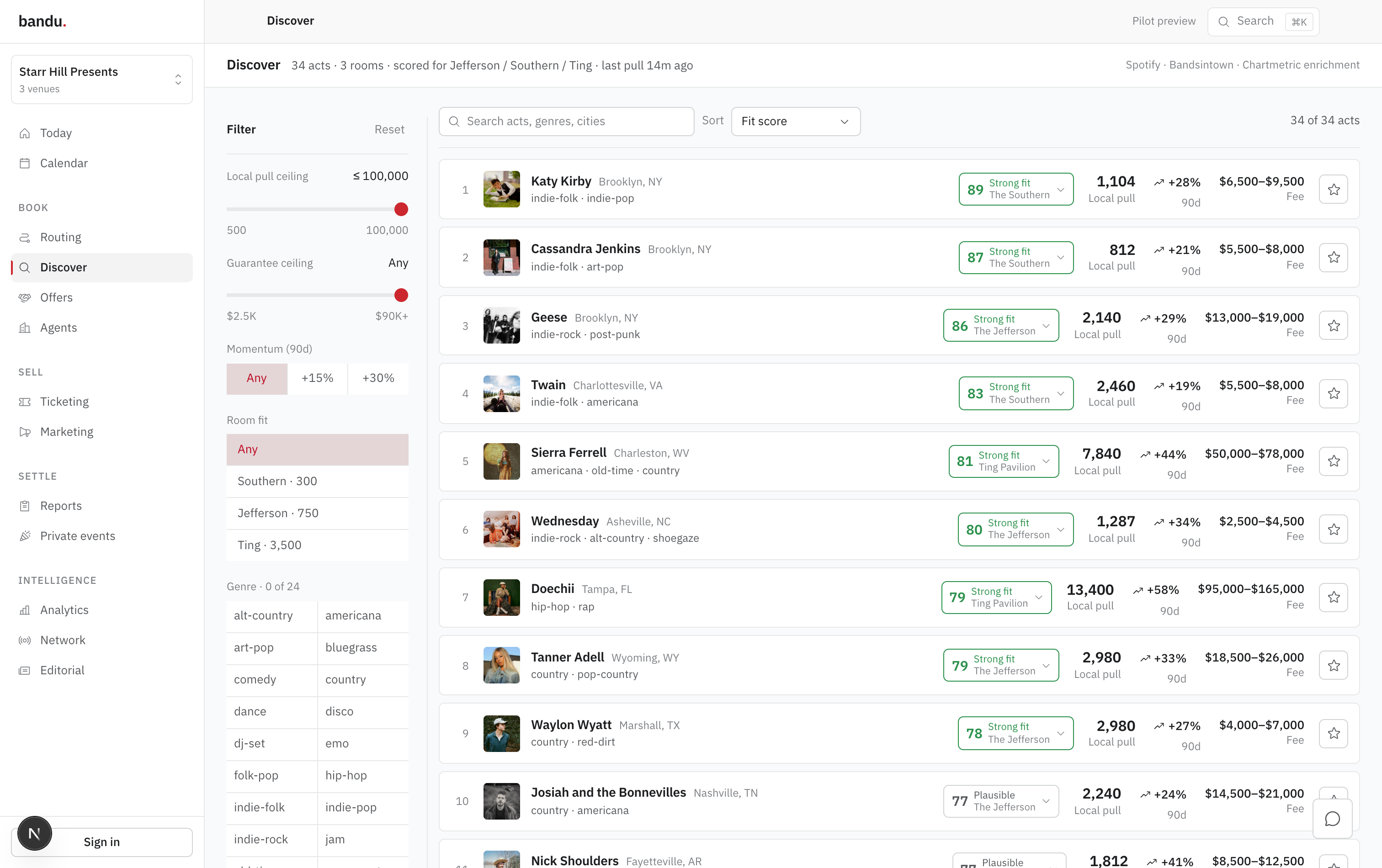The image size is (1382, 868).
Task: Expand Twain's Strong fit score dropdown
Action: coord(1016,393)
